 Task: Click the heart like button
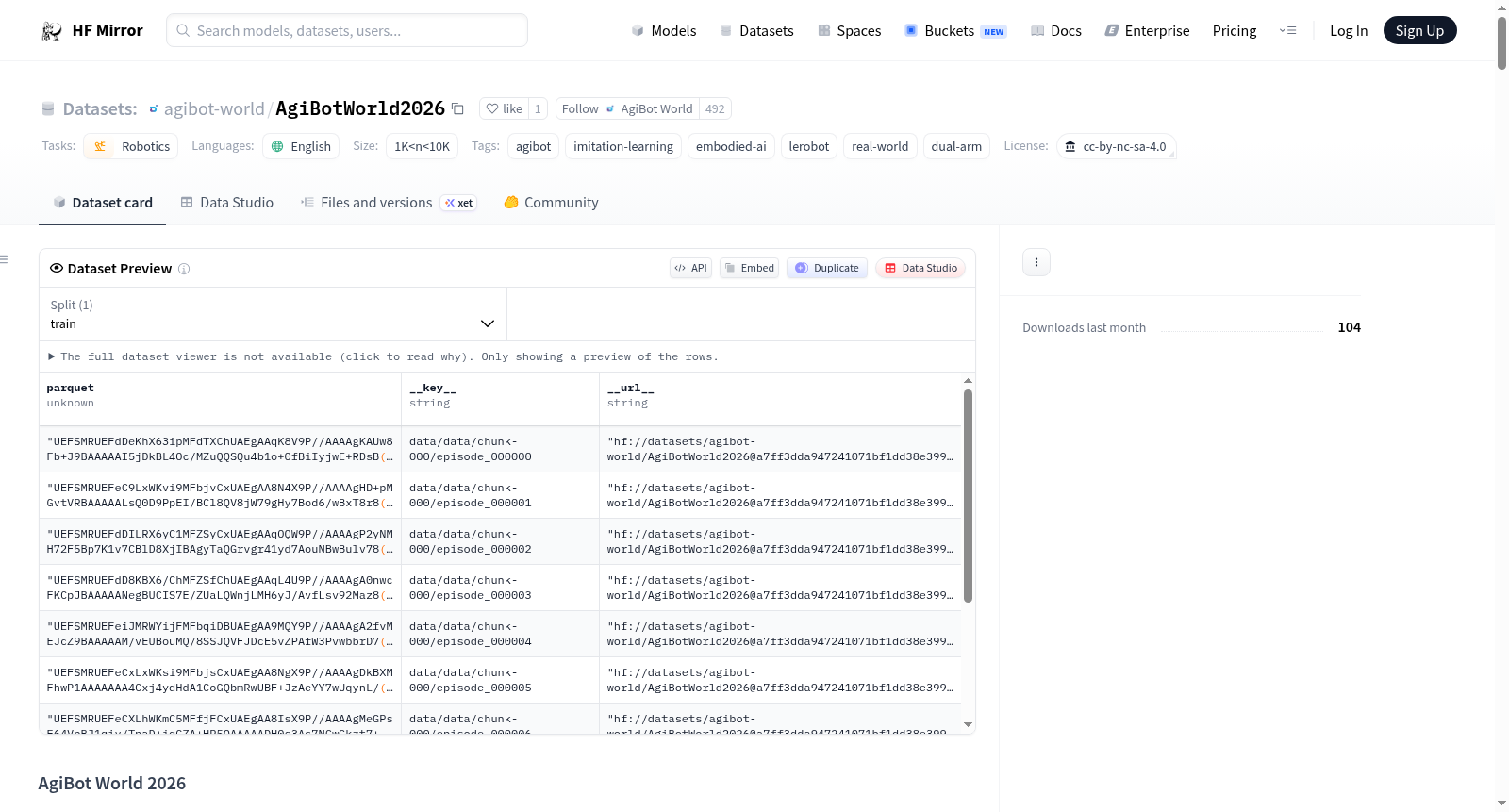tap(504, 108)
